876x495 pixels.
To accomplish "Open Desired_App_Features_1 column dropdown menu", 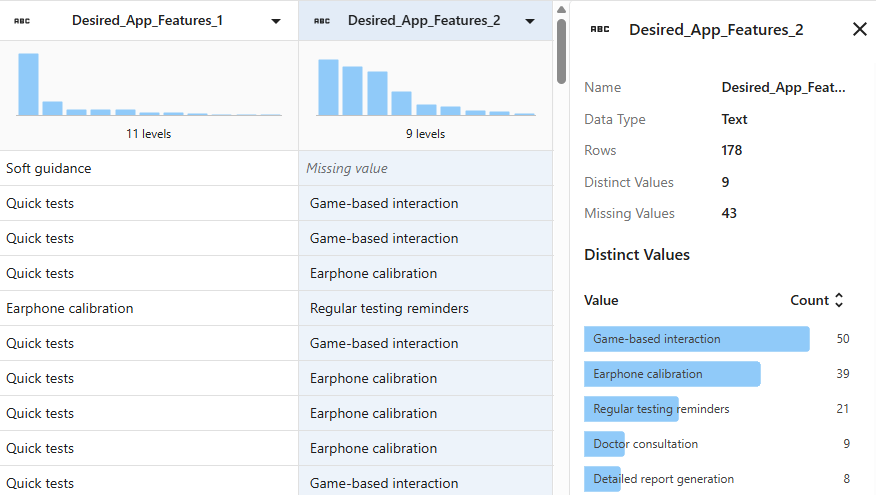I will [x=276, y=21].
